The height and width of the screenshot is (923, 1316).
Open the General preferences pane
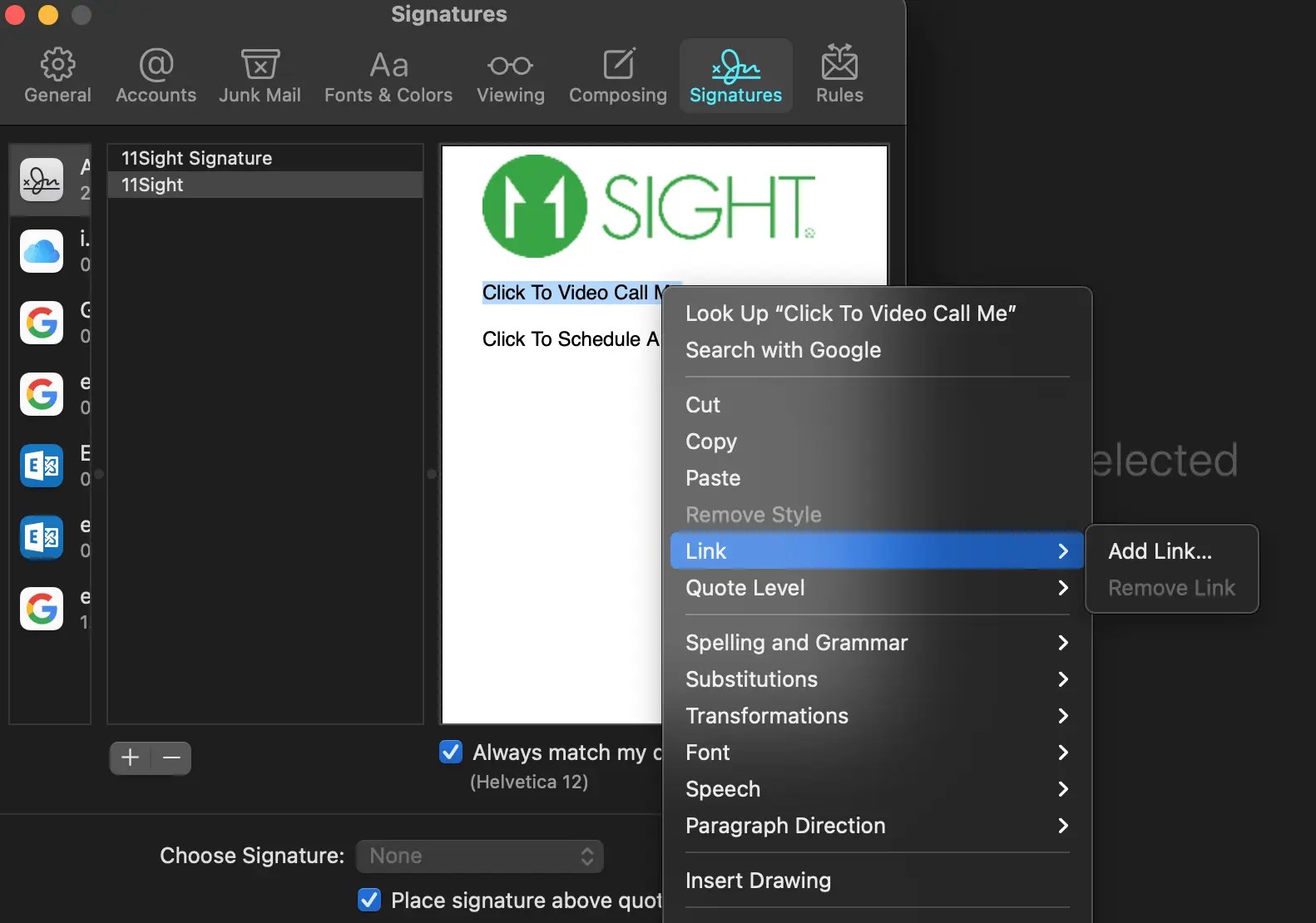pyautogui.click(x=57, y=76)
